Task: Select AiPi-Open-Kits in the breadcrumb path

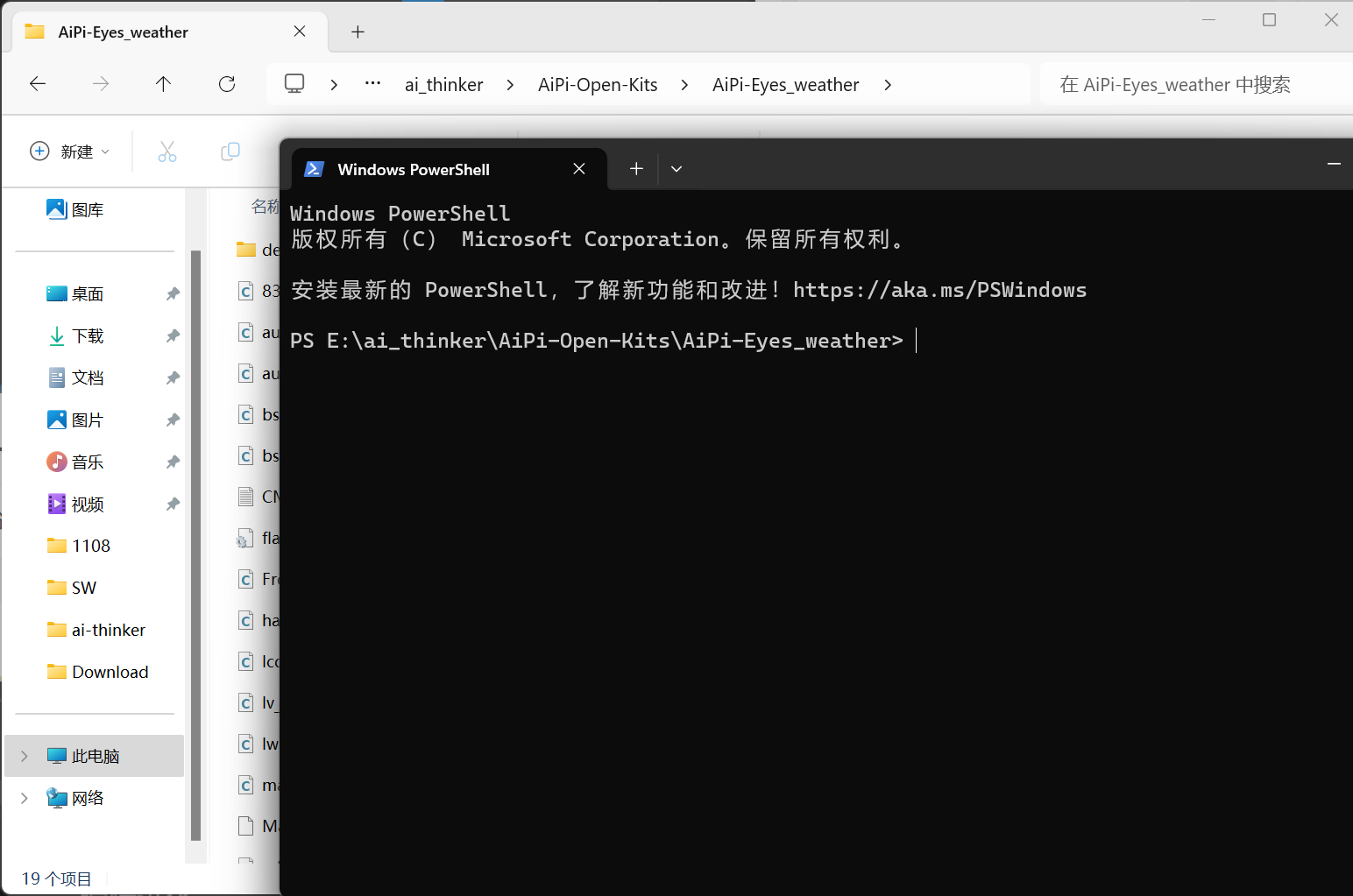Action: click(598, 85)
